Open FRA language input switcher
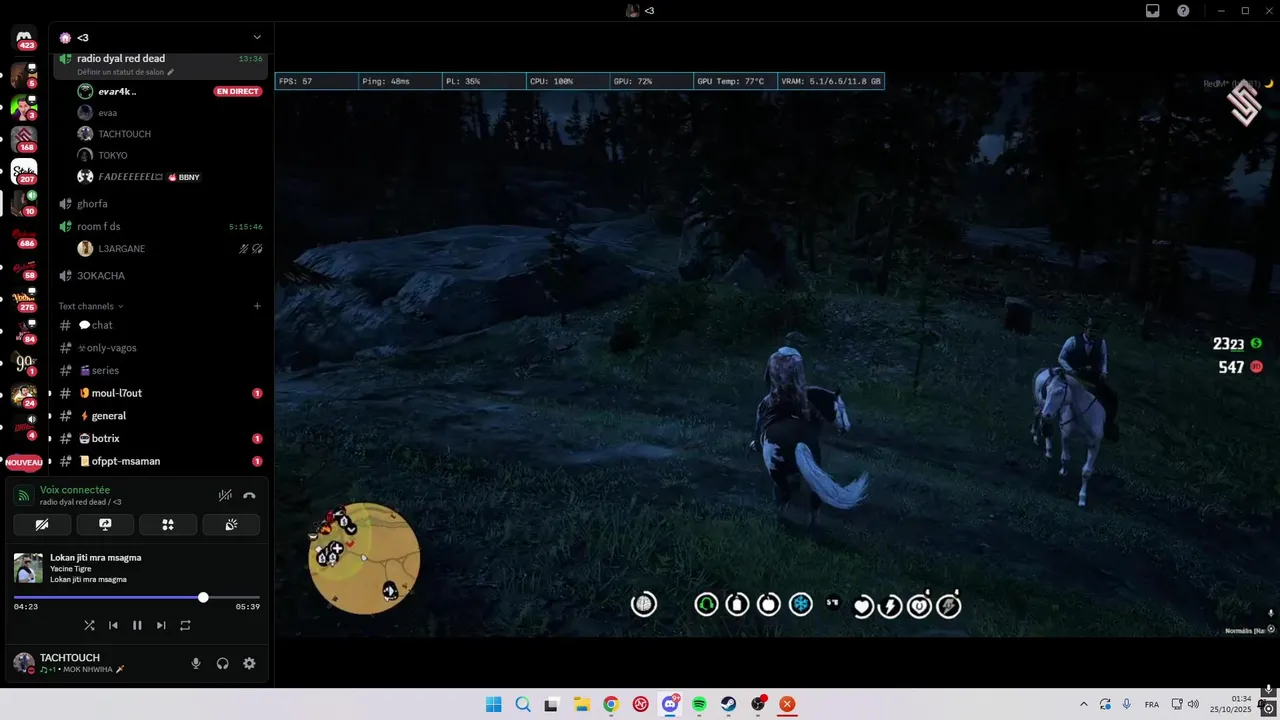This screenshot has width=1280, height=720. pos(1152,704)
